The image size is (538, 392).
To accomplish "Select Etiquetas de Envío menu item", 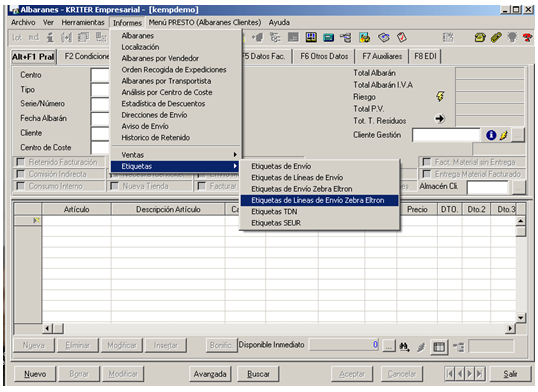I will click(x=319, y=166).
